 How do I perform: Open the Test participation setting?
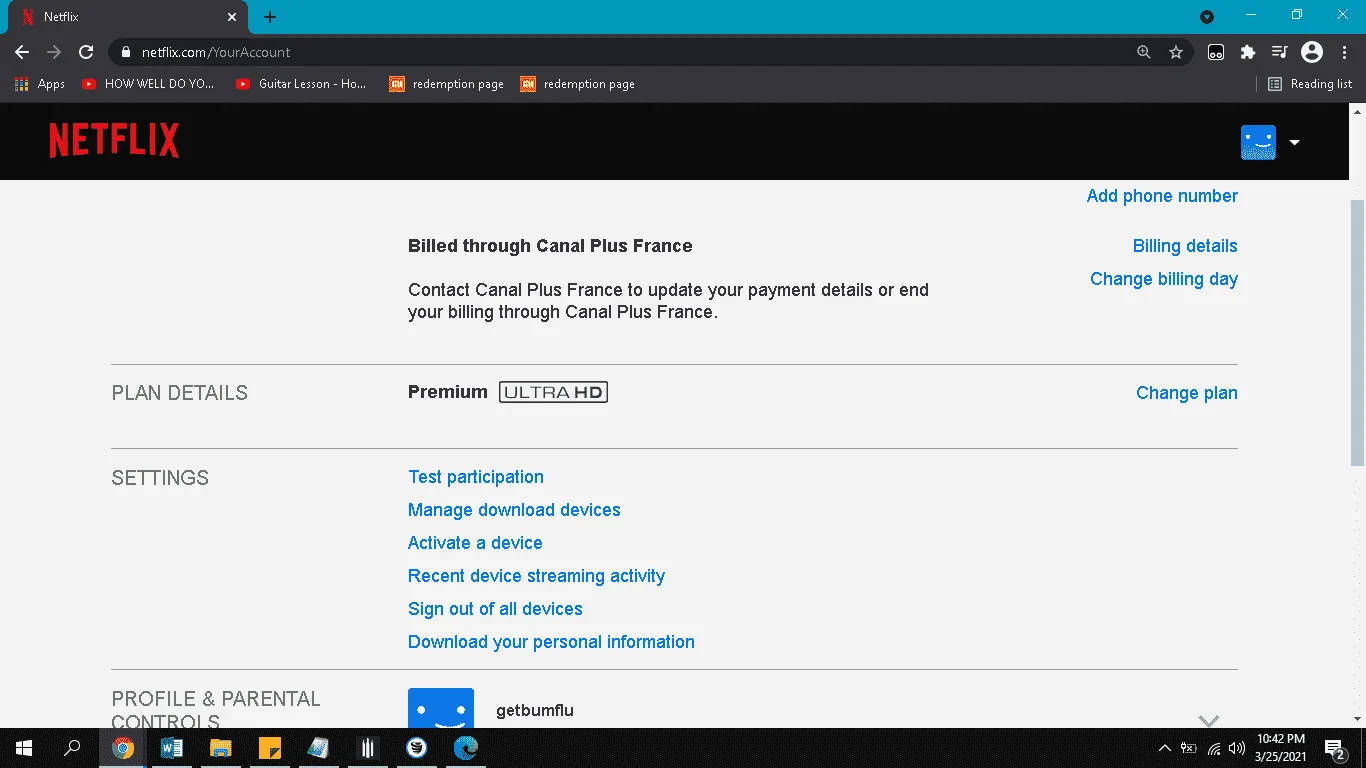coord(476,477)
